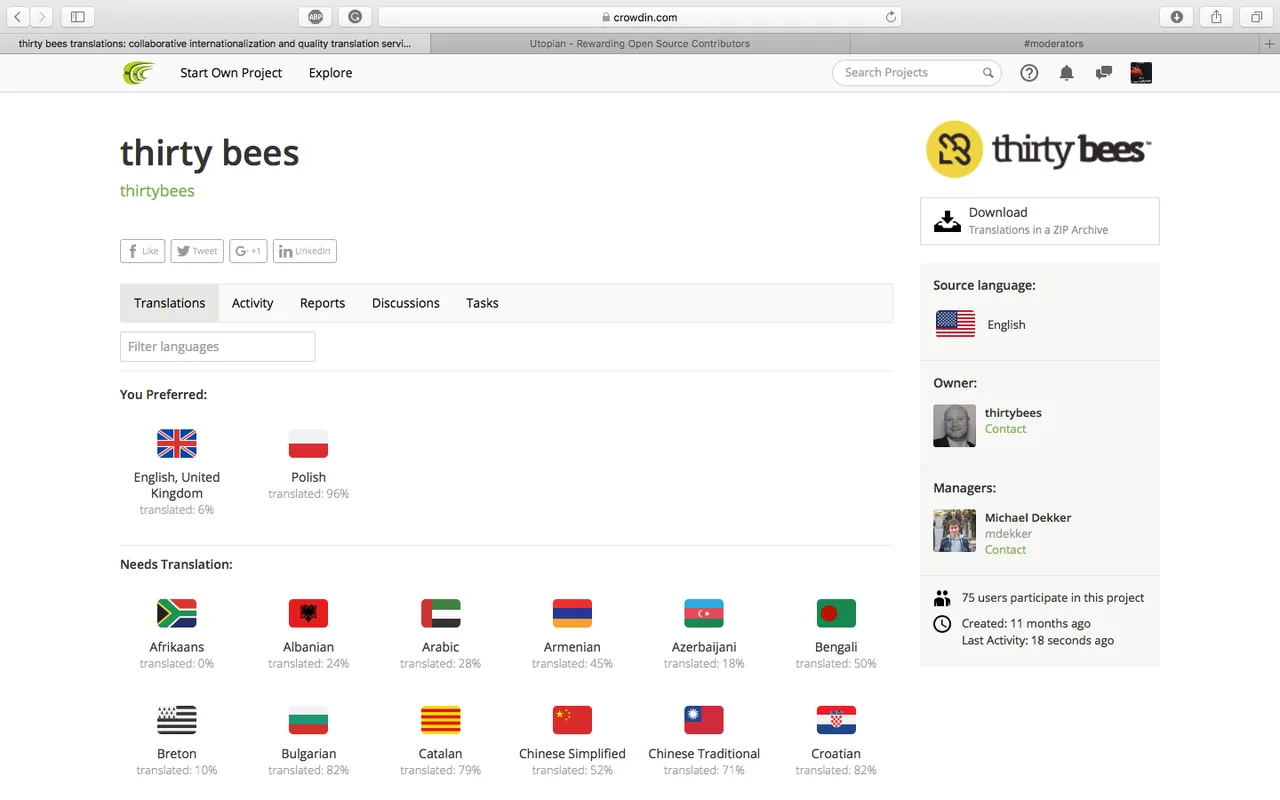
Task: Click the Safari share icon
Action: pos(1217,17)
